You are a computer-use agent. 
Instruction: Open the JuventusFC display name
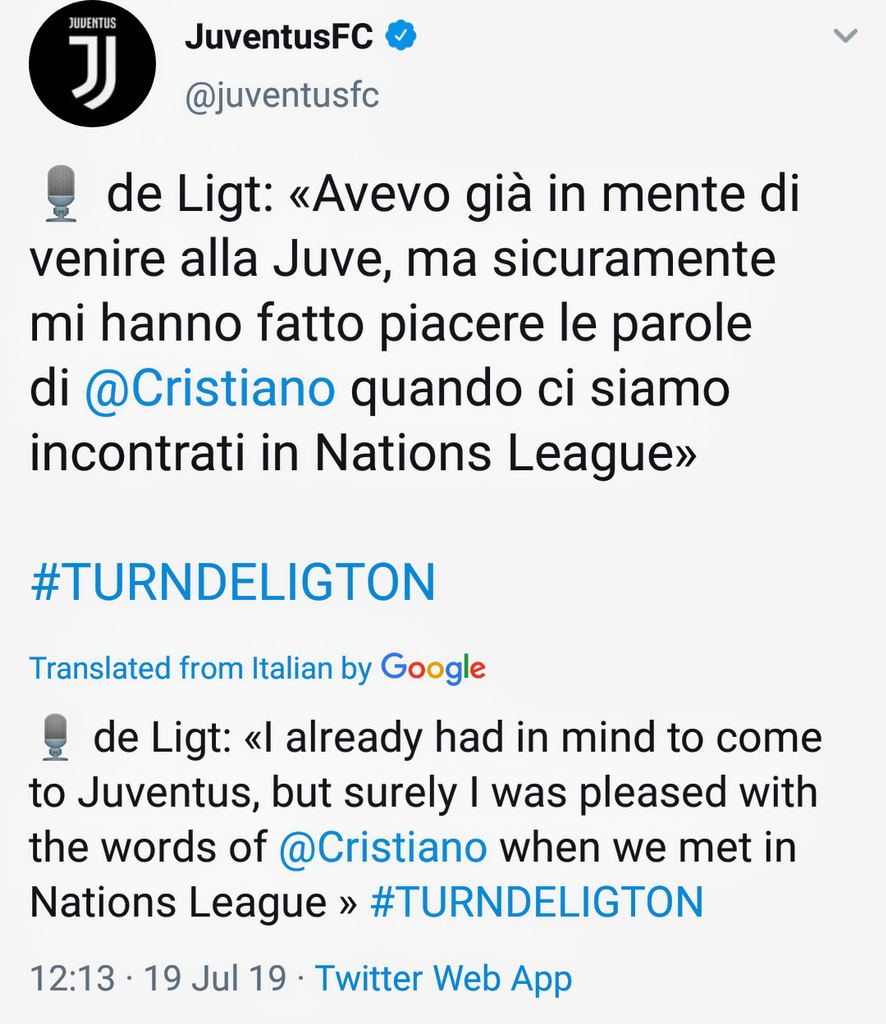(279, 37)
